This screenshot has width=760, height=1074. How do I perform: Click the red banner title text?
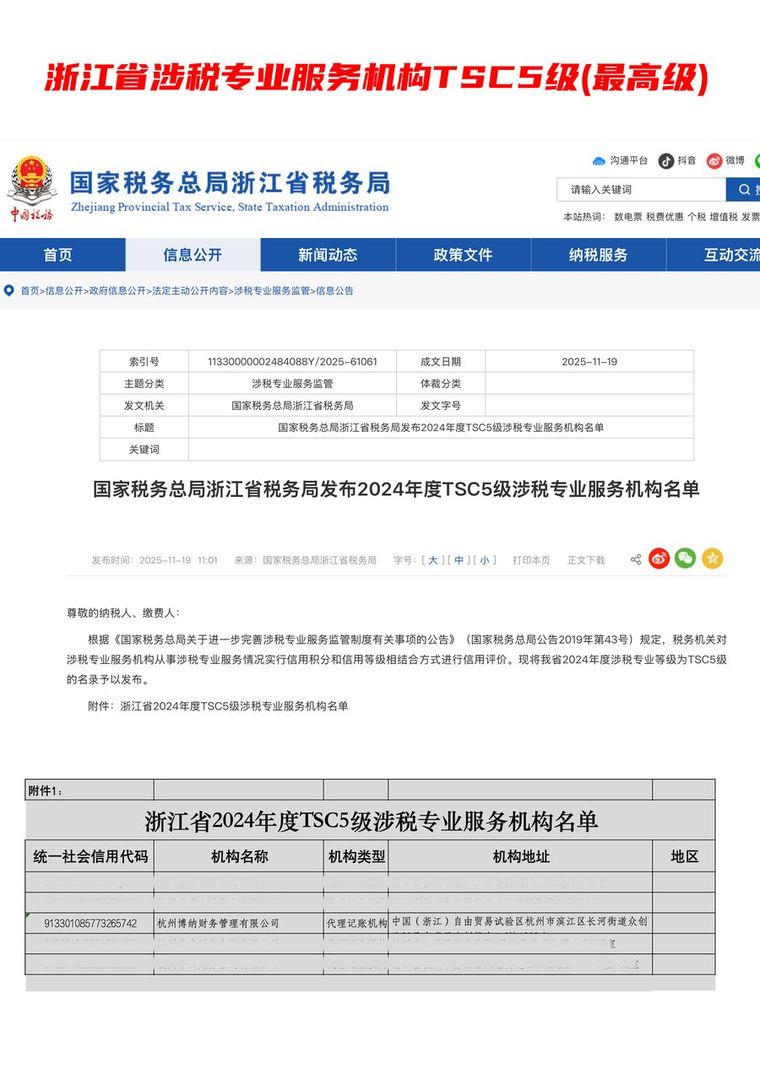(x=376, y=78)
